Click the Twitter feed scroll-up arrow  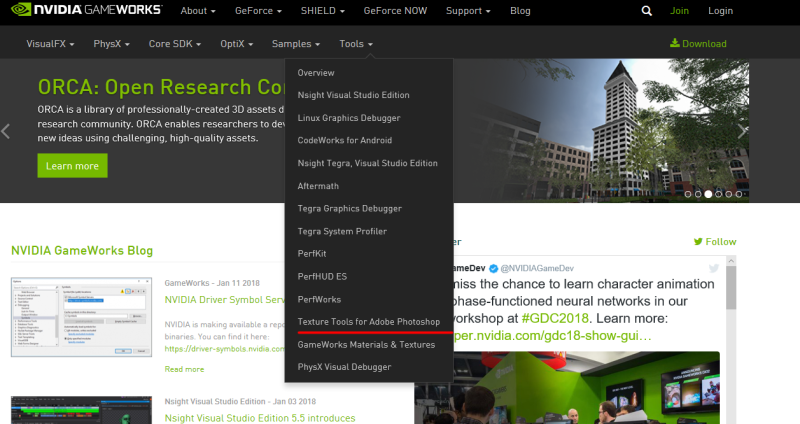(x=731, y=260)
